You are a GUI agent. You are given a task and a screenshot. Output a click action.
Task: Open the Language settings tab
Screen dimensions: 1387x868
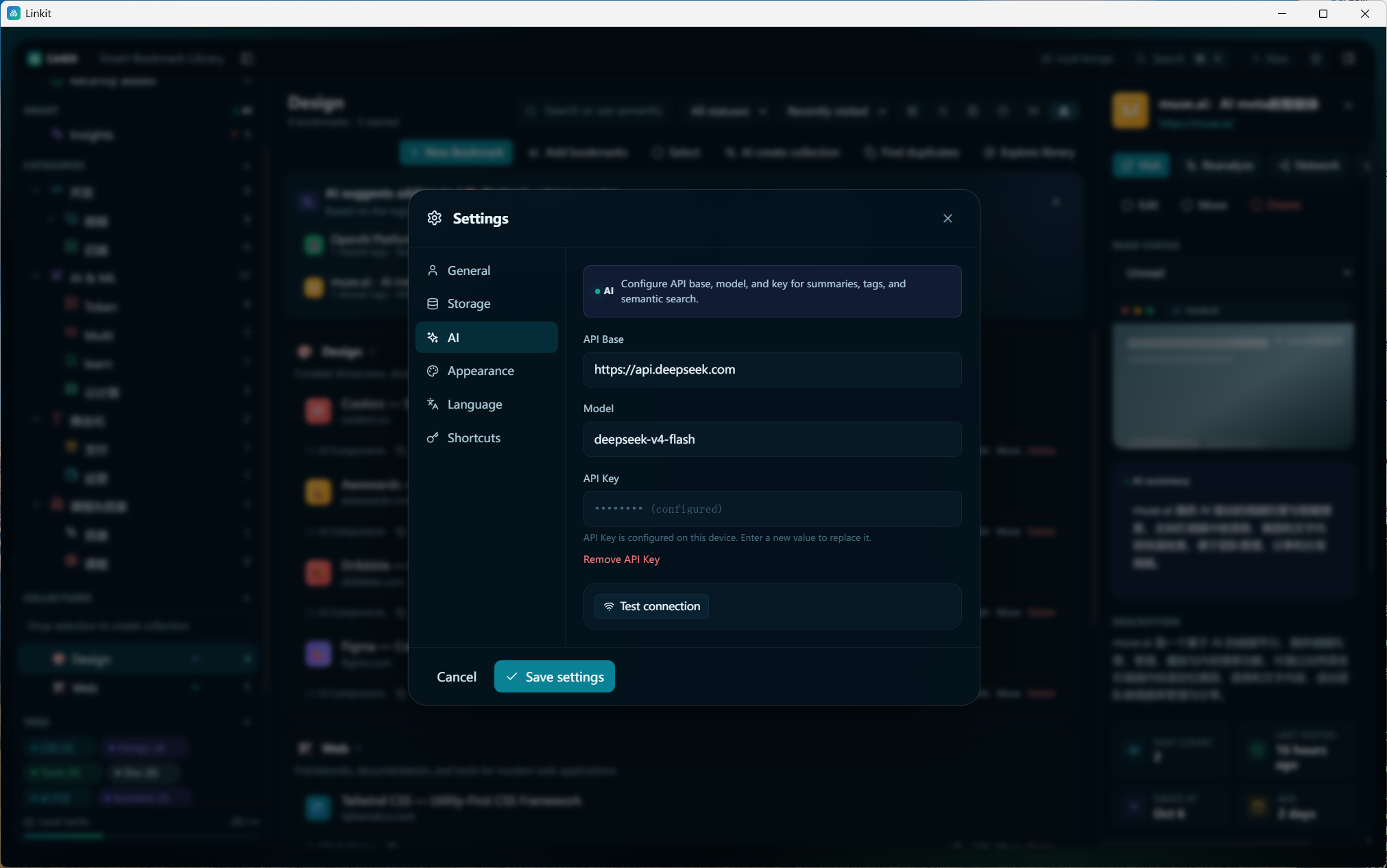486,404
